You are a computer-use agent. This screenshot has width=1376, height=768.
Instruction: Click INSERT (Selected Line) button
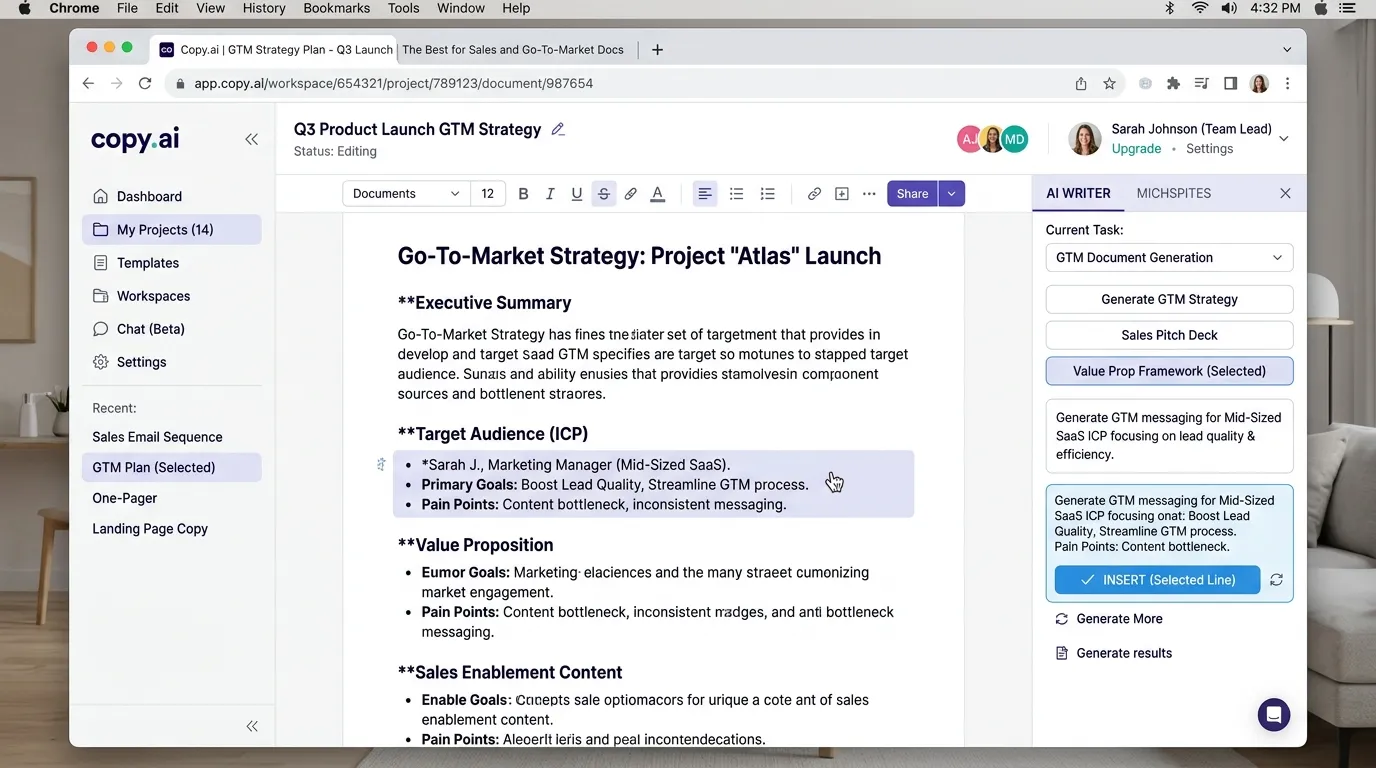(1157, 580)
